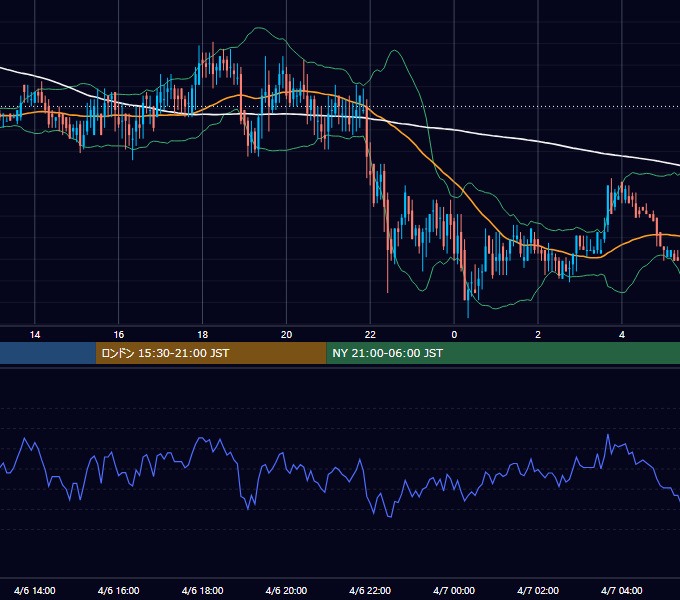Click the 0 hour label on the price chart axis
Viewport: 680px width, 600px height.
(x=454, y=335)
